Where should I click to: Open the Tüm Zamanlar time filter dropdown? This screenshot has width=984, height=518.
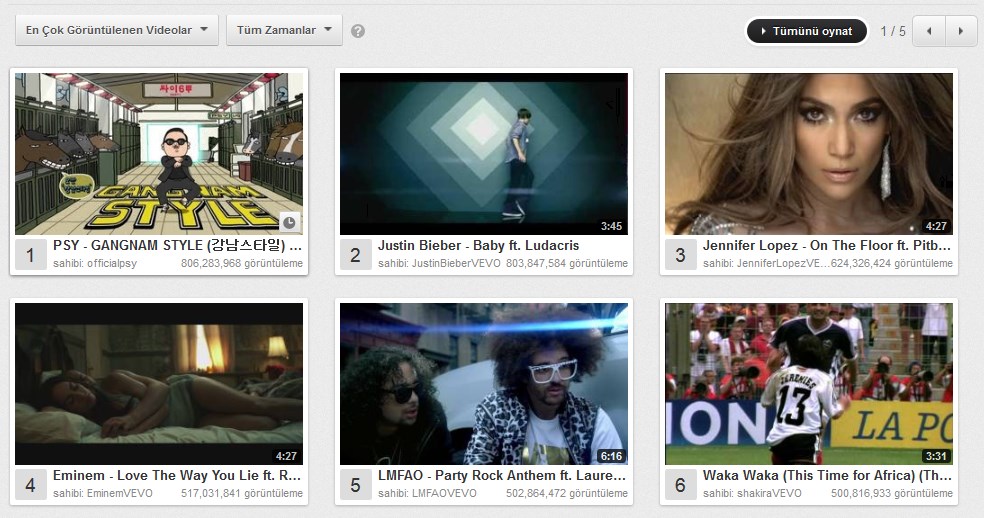point(284,30)
